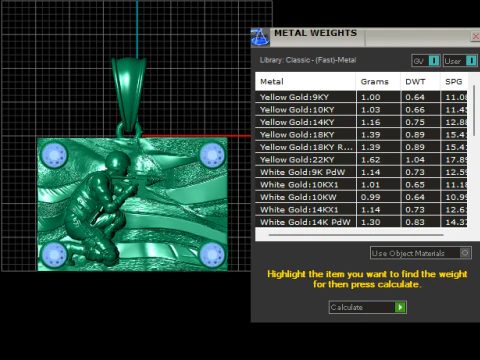Click the Calculate button

tap(368, 307)
